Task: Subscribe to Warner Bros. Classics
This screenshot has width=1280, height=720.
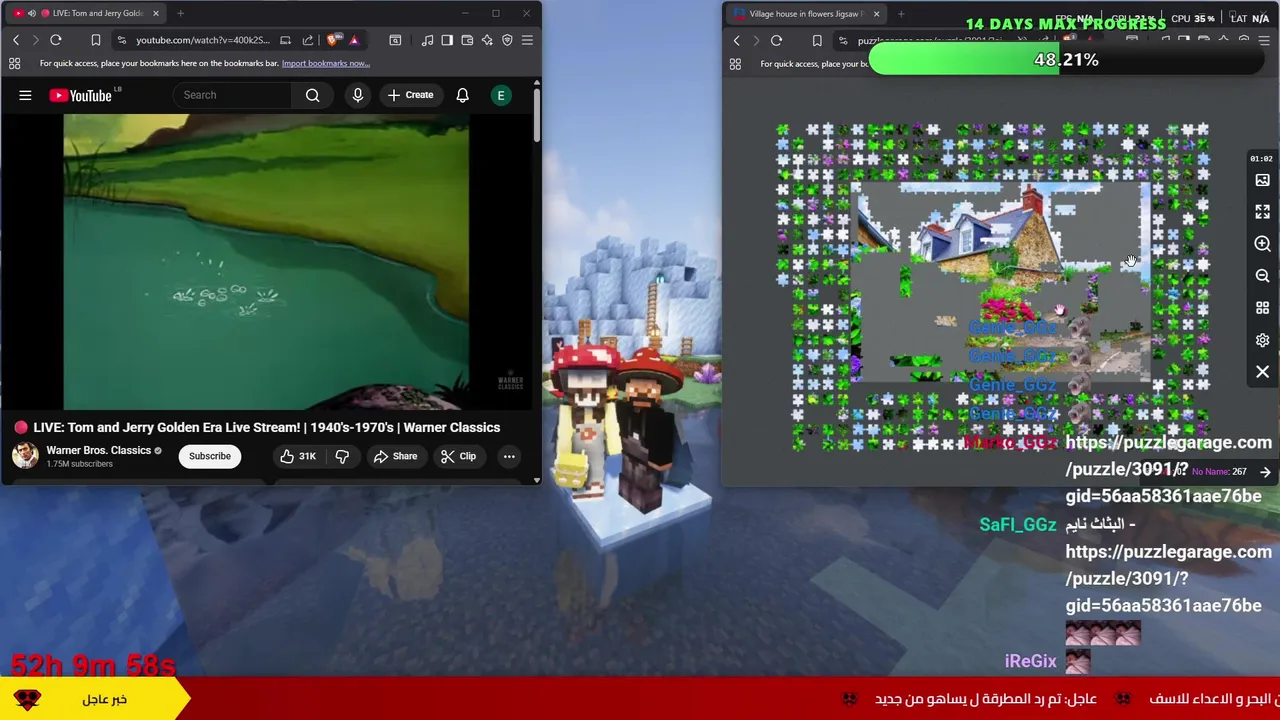Action: 210,456
